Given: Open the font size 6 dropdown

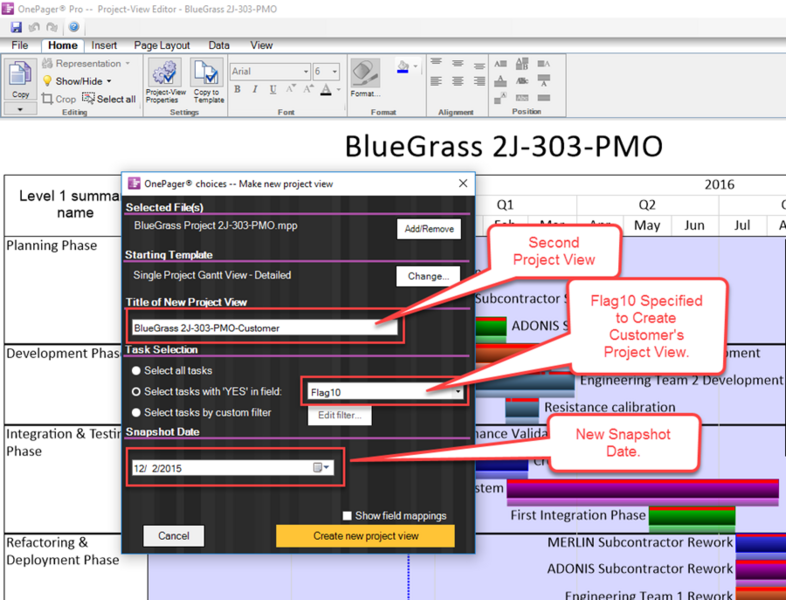Looking at the screenshot, I should coord(335,72).
